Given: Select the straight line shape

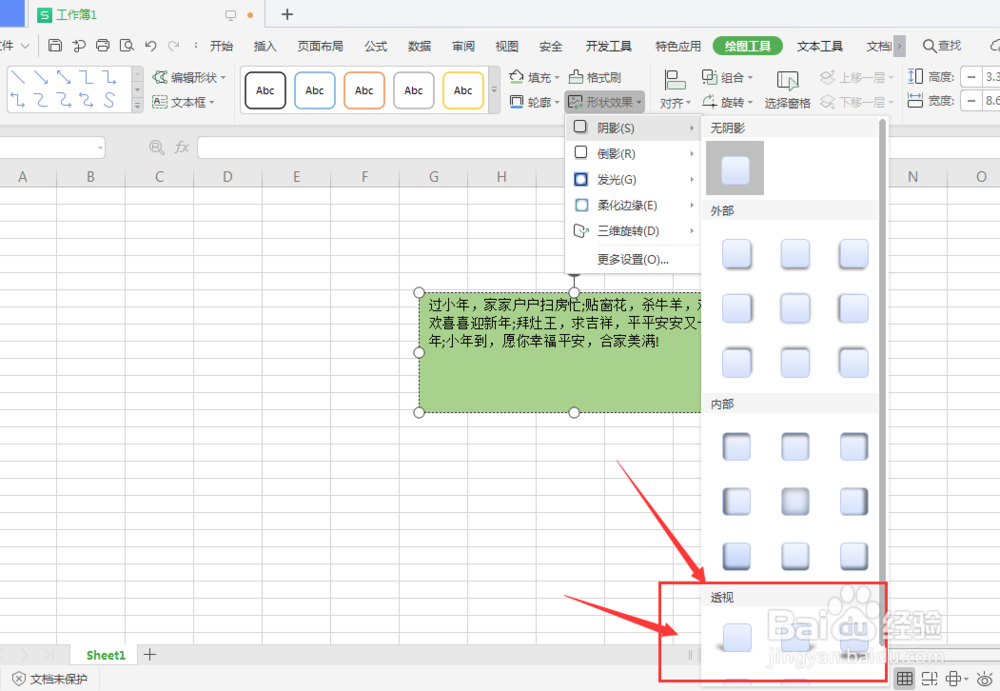Looking at the screenshot, I should pyautogui.click(x=18, y=77).
